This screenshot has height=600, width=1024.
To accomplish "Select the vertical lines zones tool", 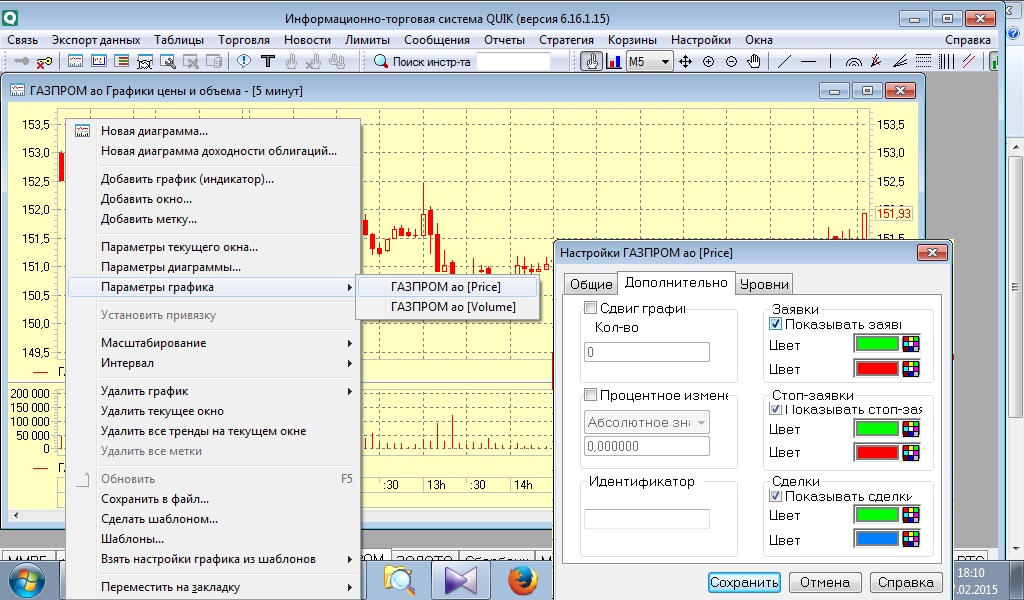I will (946, 61).
